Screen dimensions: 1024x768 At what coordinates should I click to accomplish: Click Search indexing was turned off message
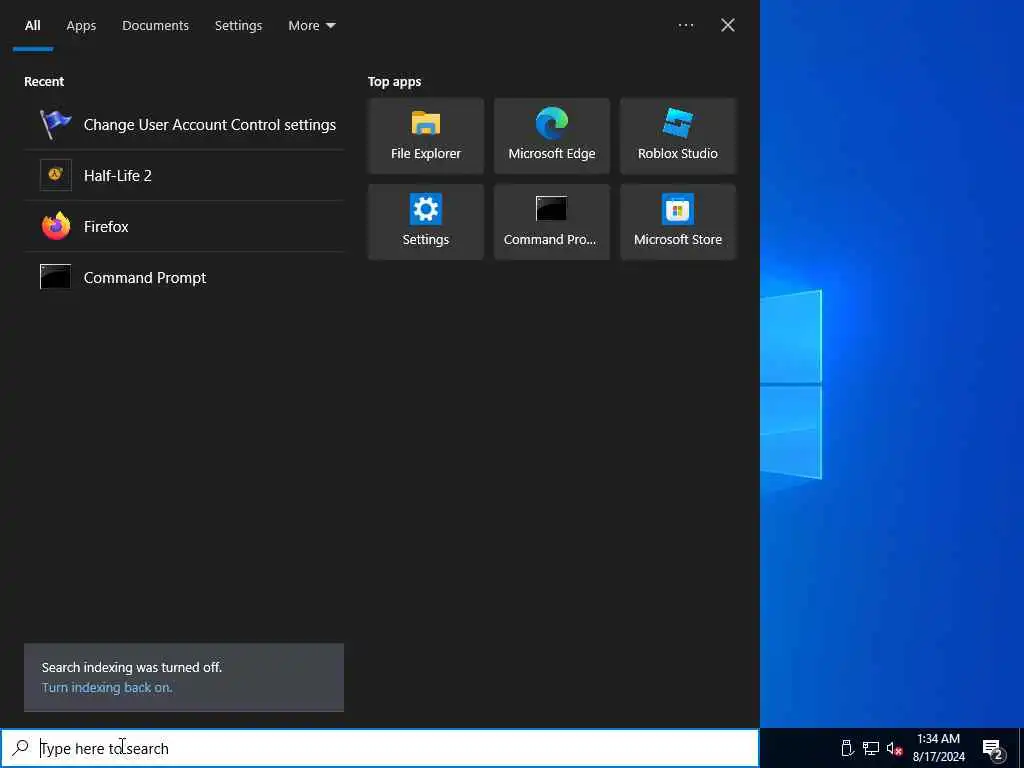[132, 667]
